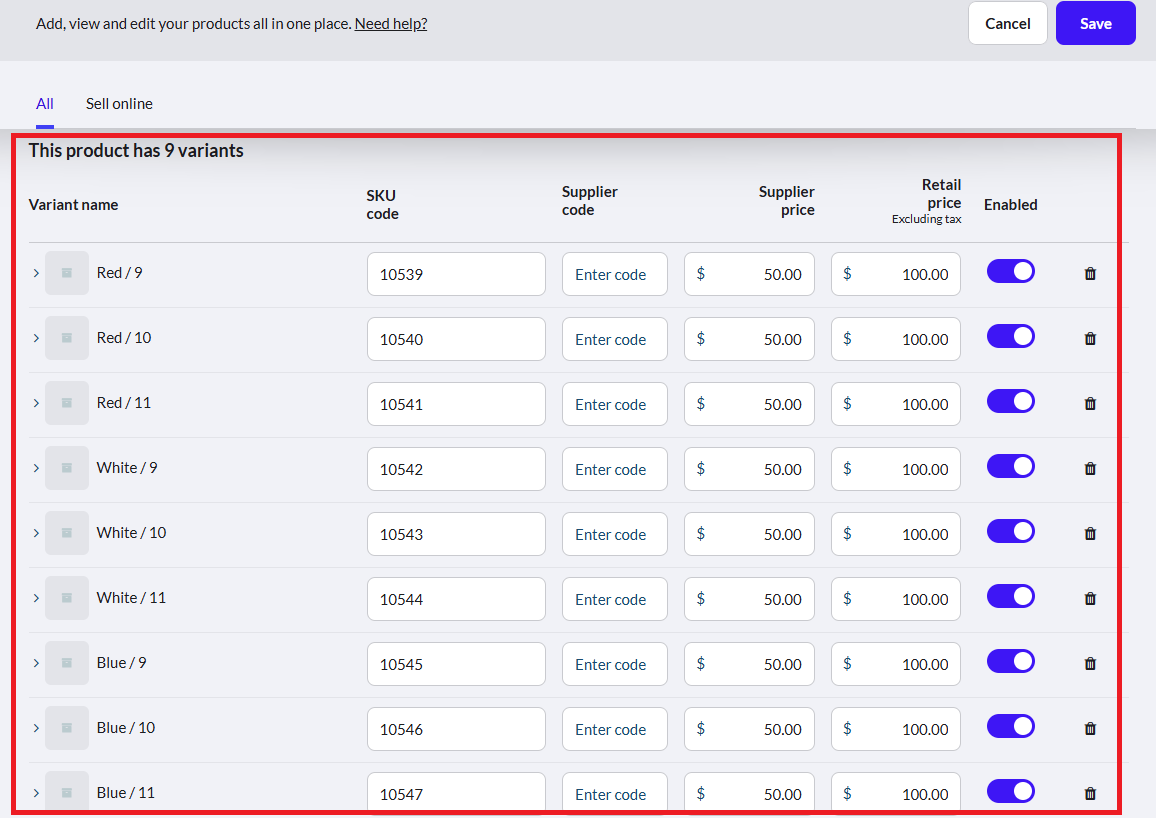1156x818 pixels.
Task: Open the White / 9 image placeholder
Action: point(66,467)
